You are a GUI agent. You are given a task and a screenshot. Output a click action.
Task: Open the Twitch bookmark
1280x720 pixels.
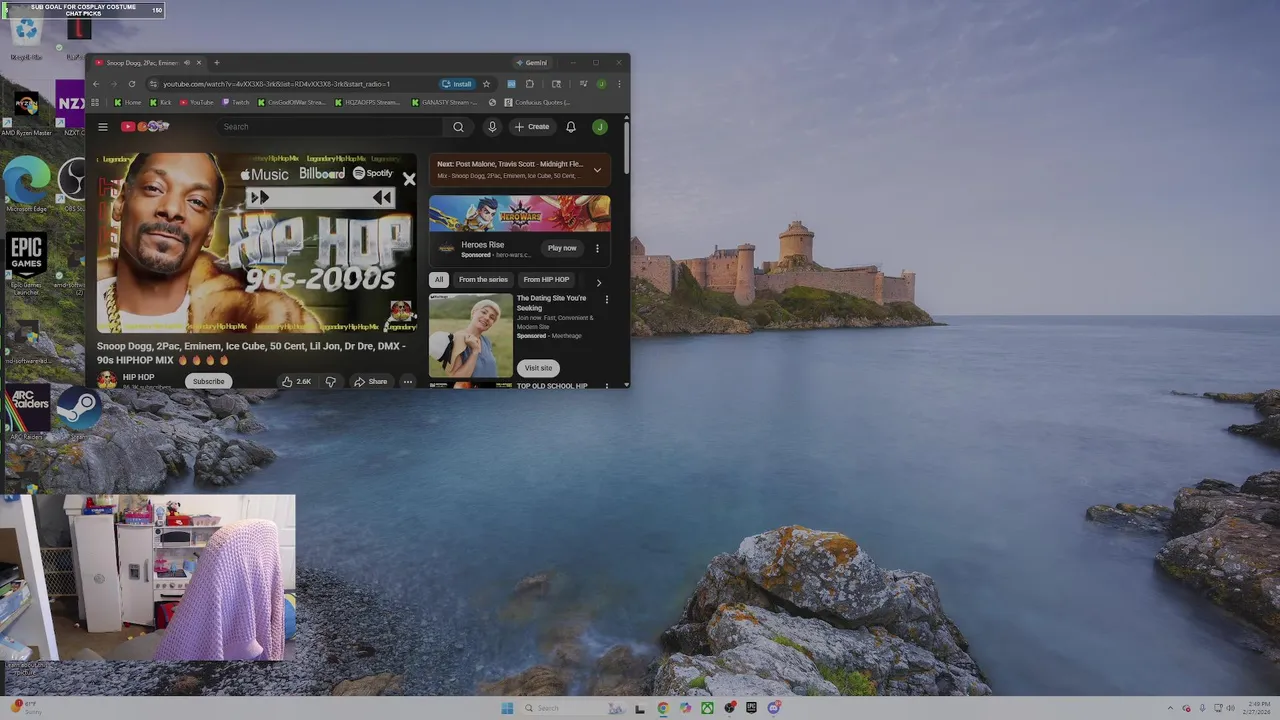pos(236,102)
